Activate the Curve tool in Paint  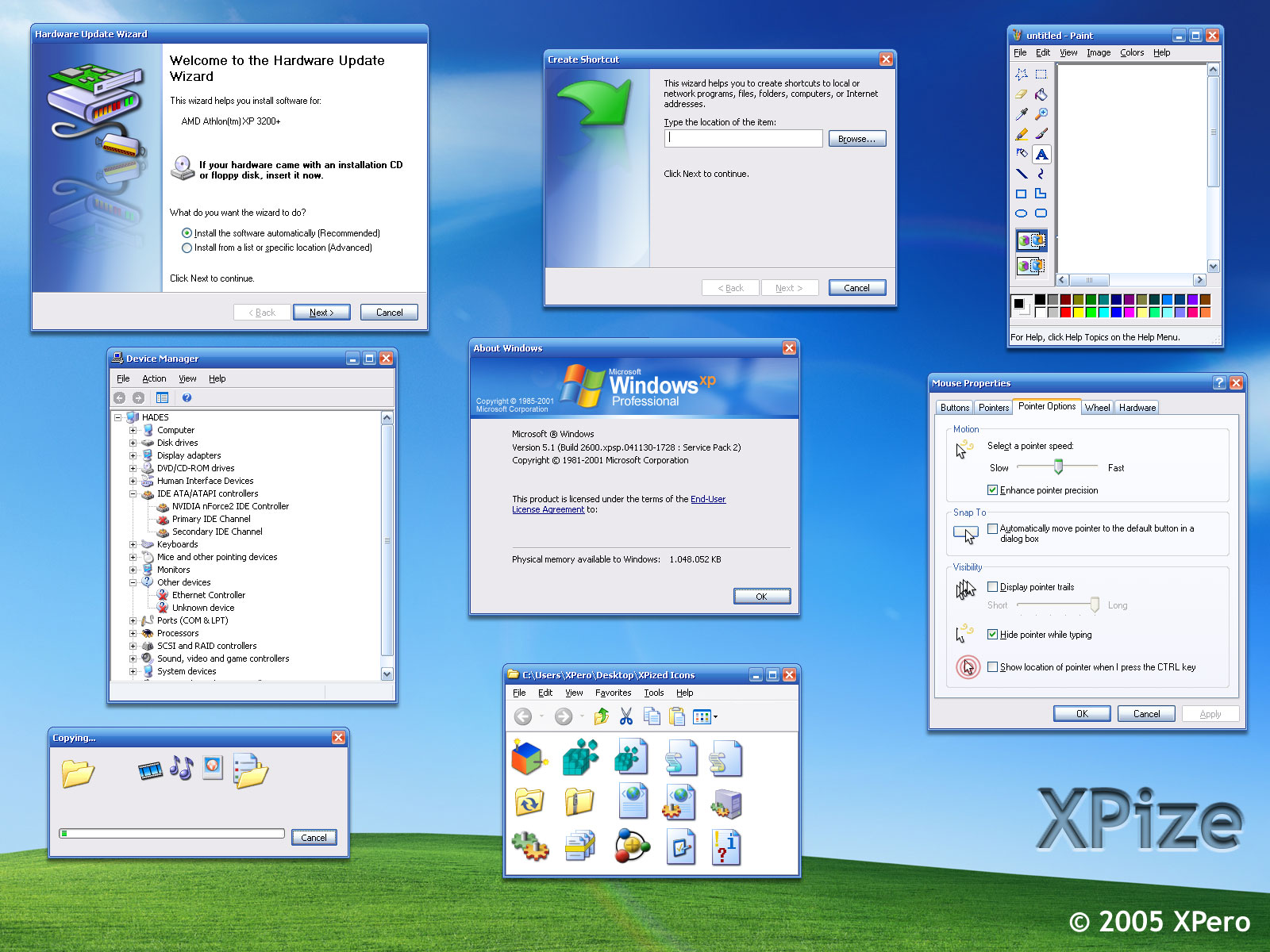pos(1041,174)
